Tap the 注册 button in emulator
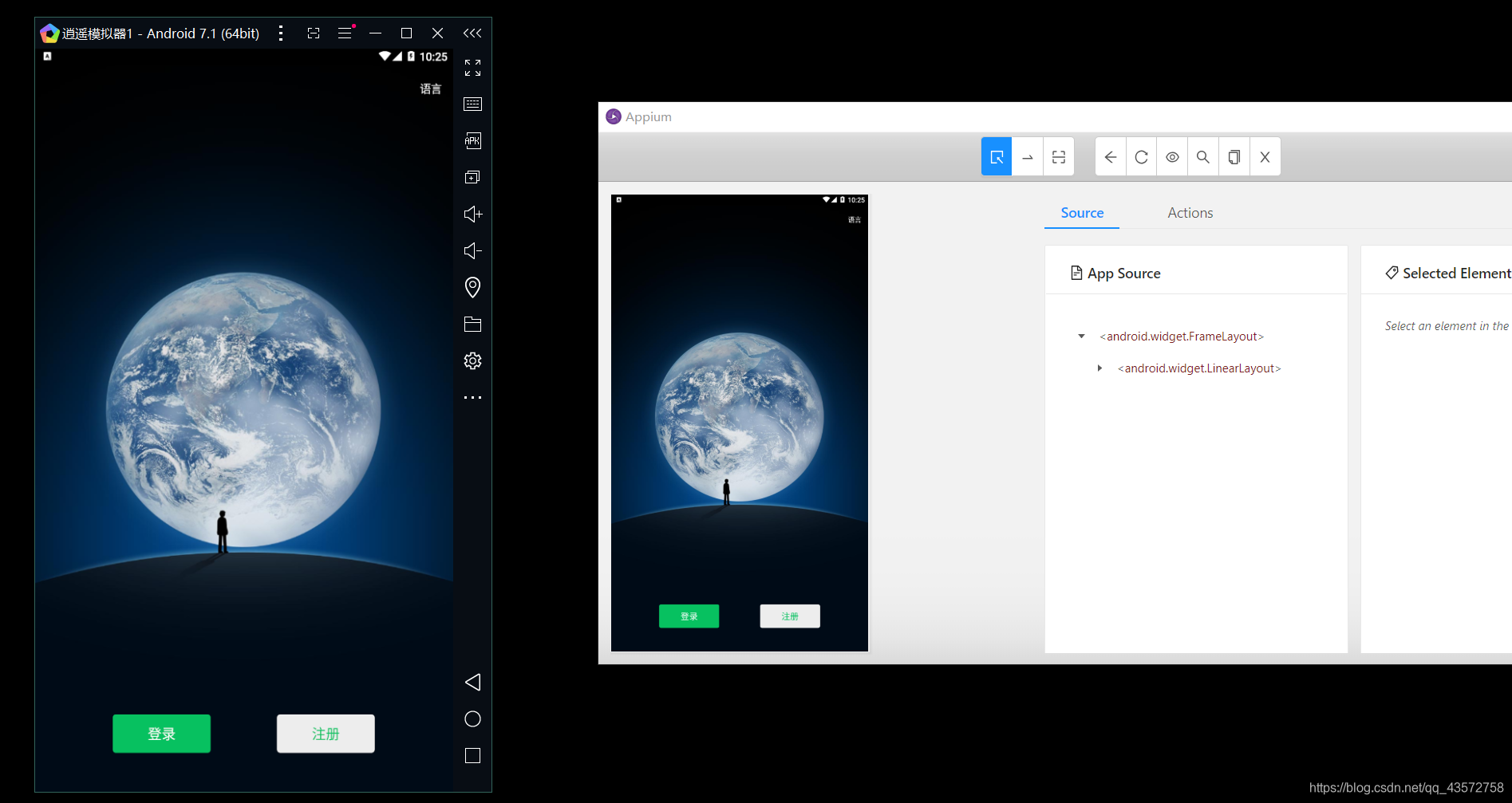The width and height of the screenshot is (1512, 803). coord(326,734)
